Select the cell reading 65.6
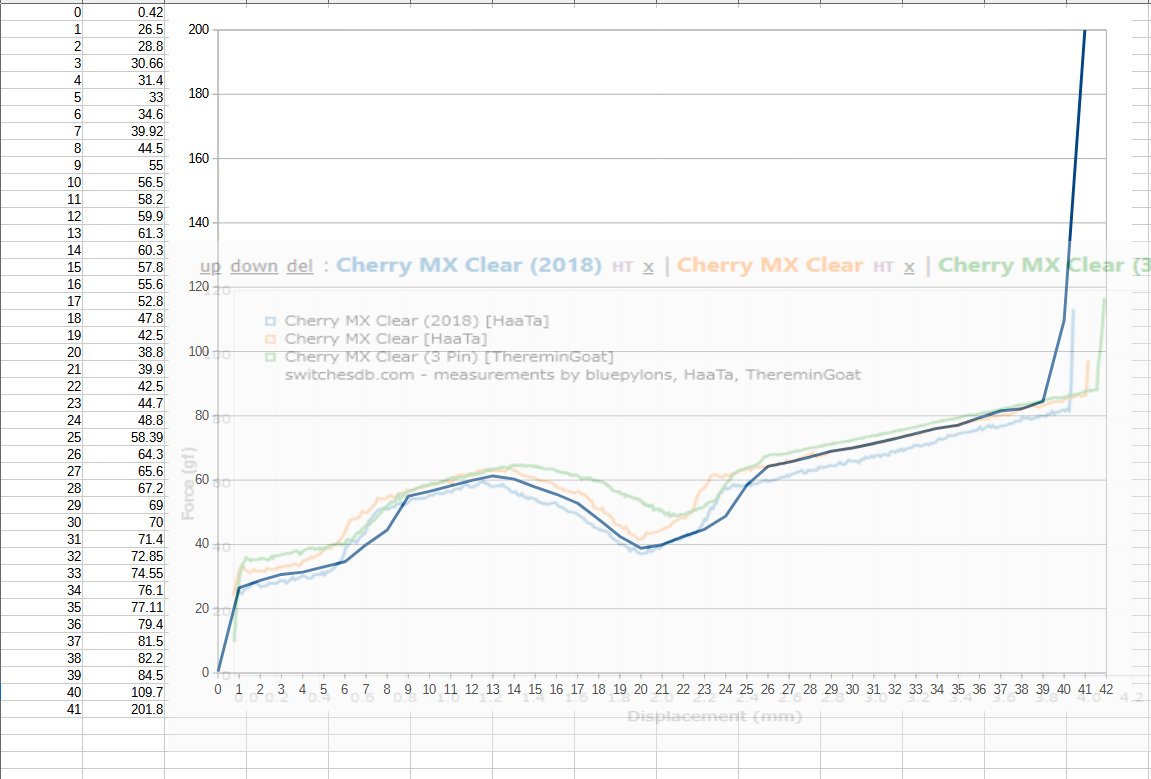The image size is (1151, 779). point(124,471)
